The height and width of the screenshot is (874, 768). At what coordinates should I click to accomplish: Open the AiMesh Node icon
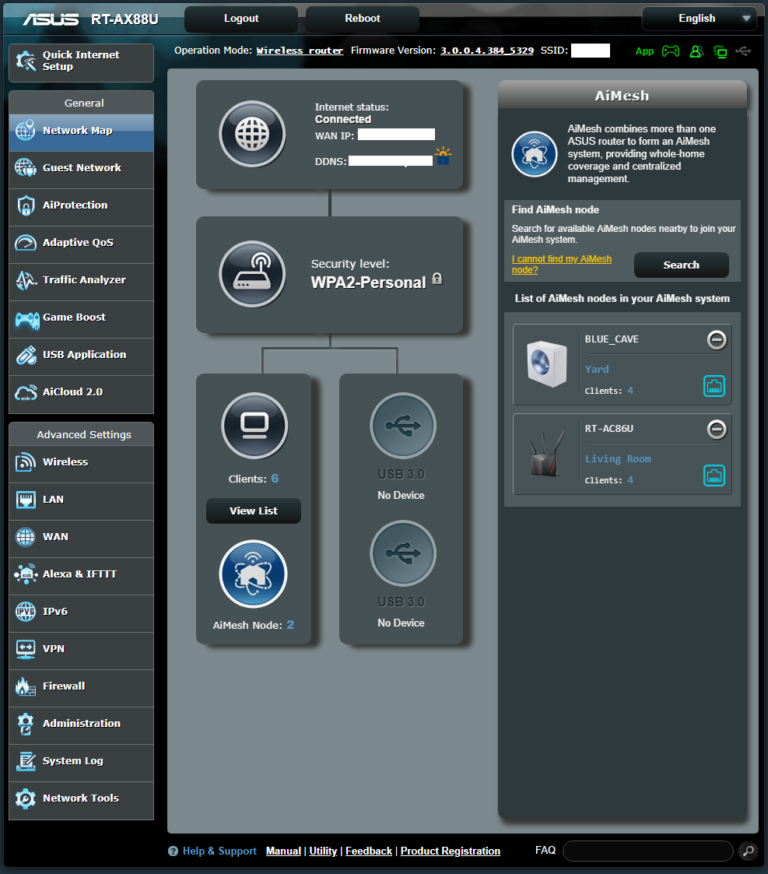click(253, 574)
